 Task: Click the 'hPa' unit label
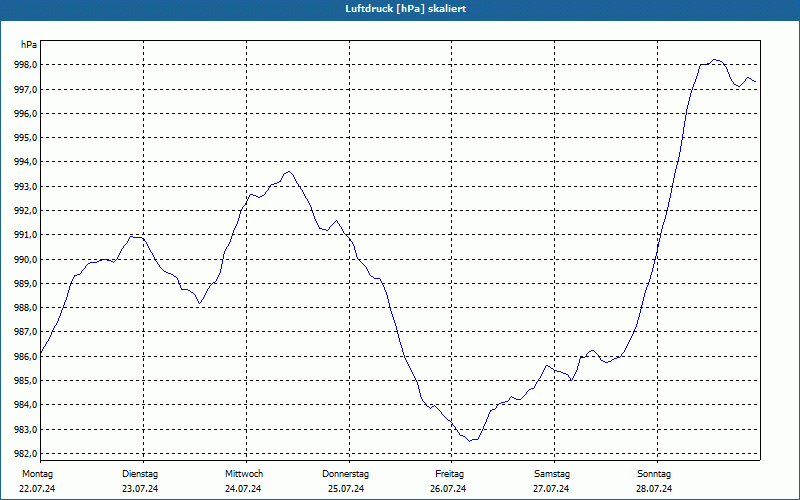click(x=29, y=45)
